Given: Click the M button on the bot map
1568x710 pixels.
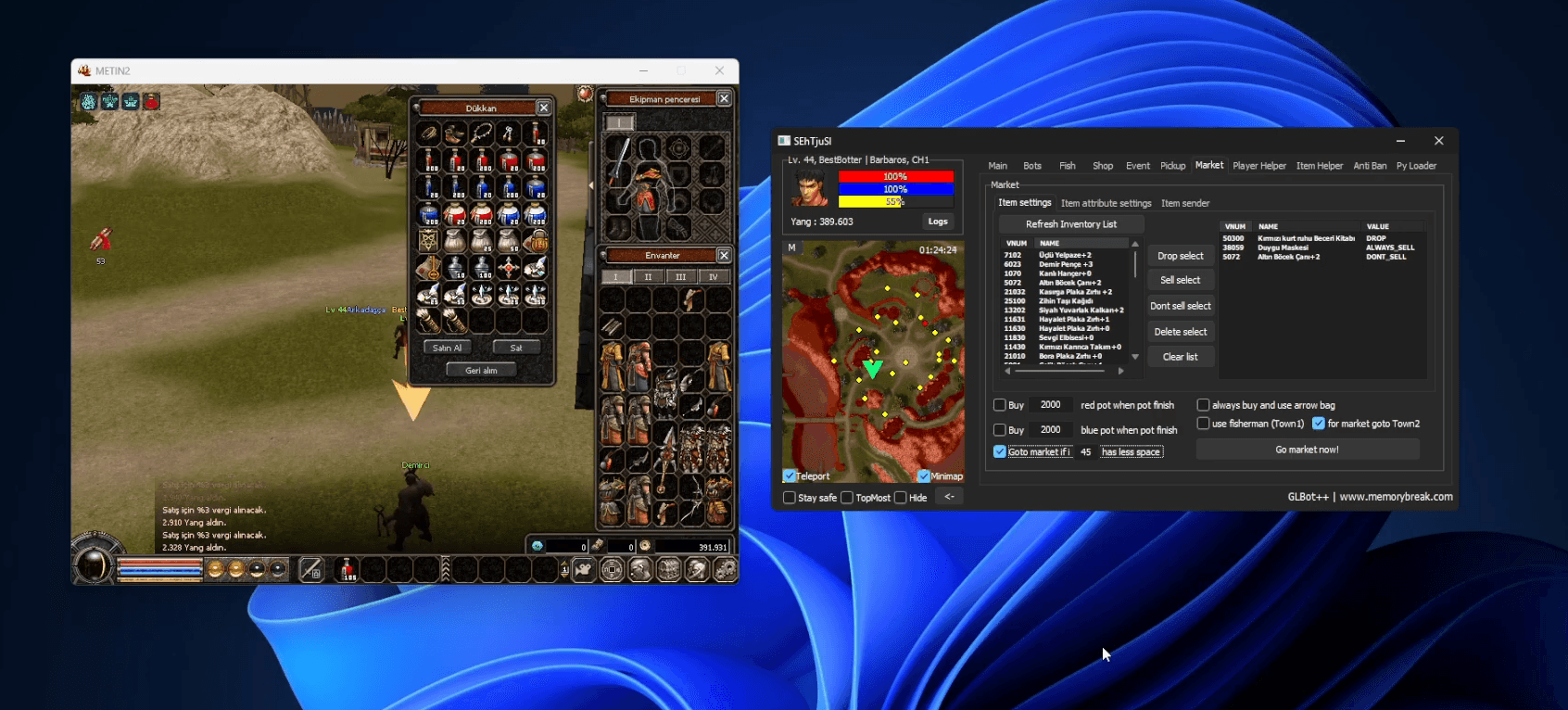Looking at the screenshot, I should [791, 247].
